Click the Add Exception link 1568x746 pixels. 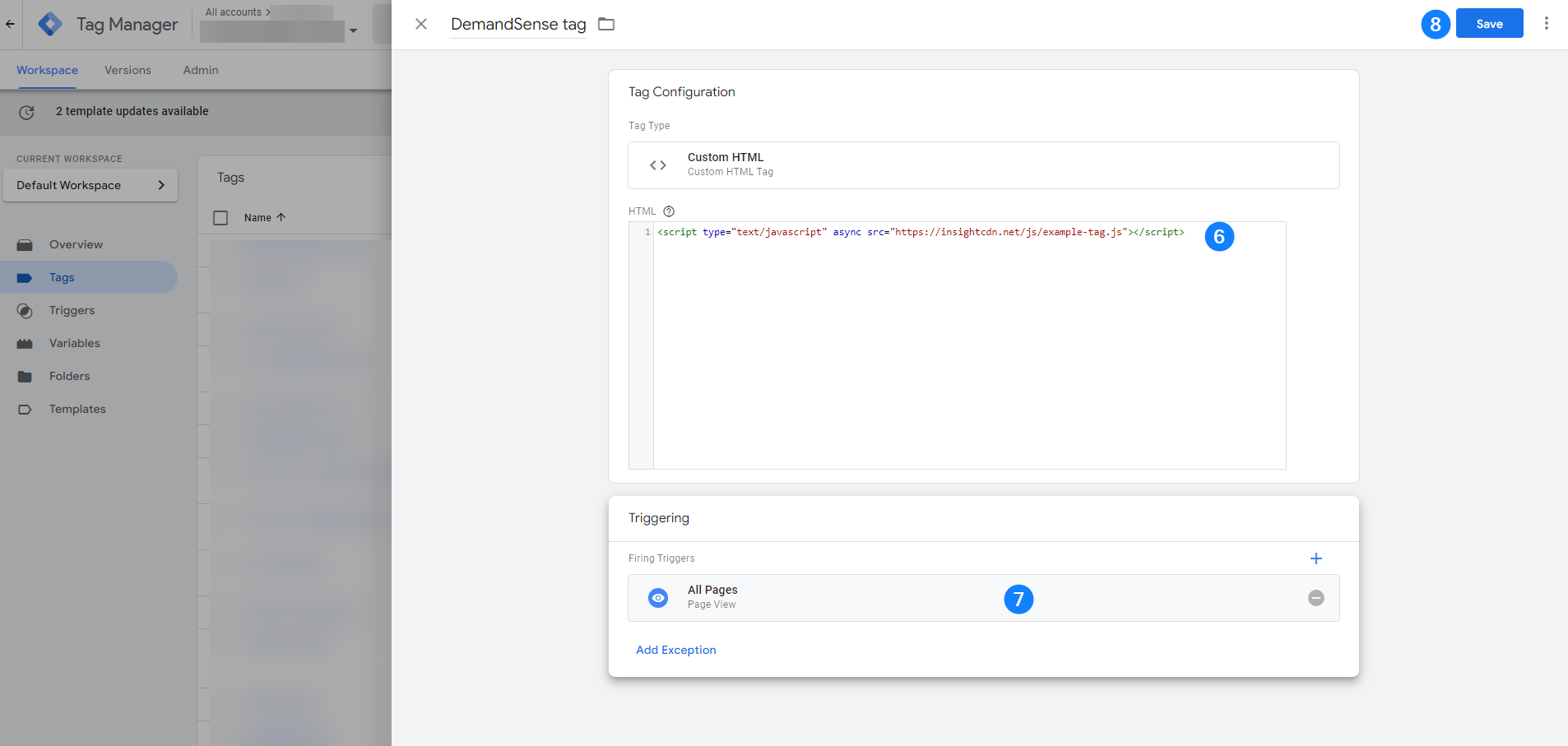(x=675, y=650)
